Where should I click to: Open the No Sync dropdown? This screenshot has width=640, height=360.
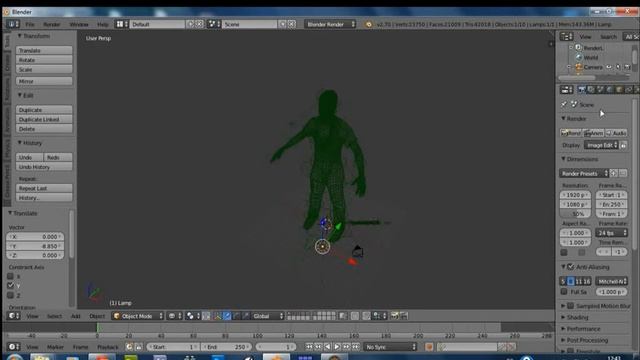391,347
